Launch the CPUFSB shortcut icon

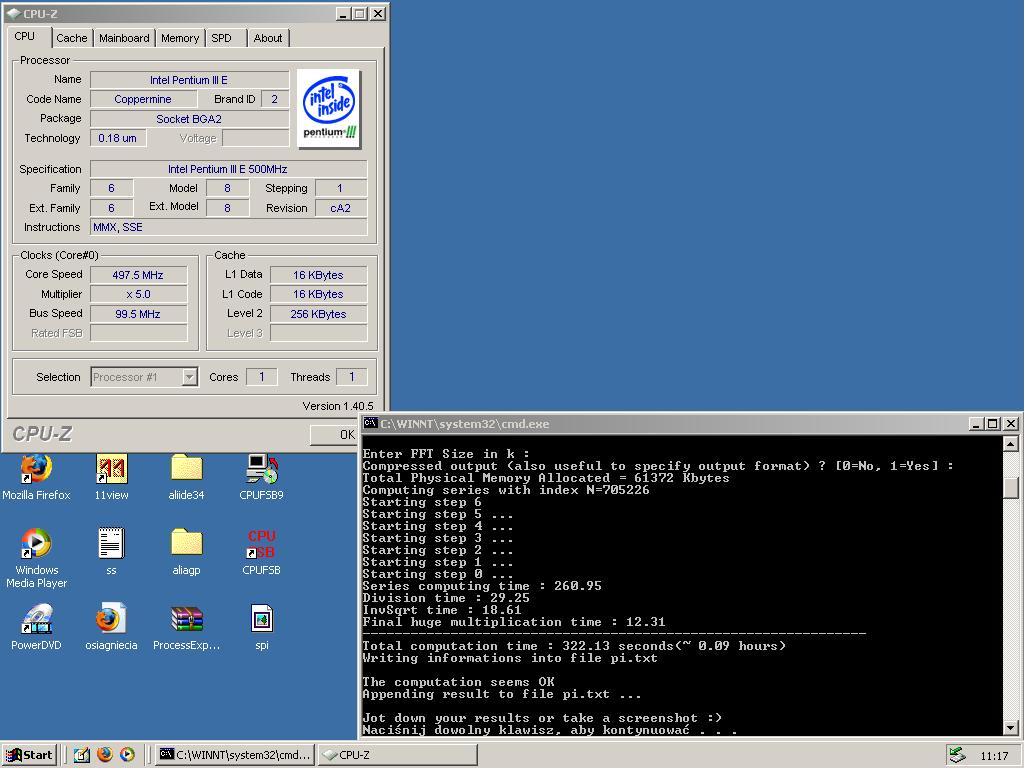click(261, 552)
